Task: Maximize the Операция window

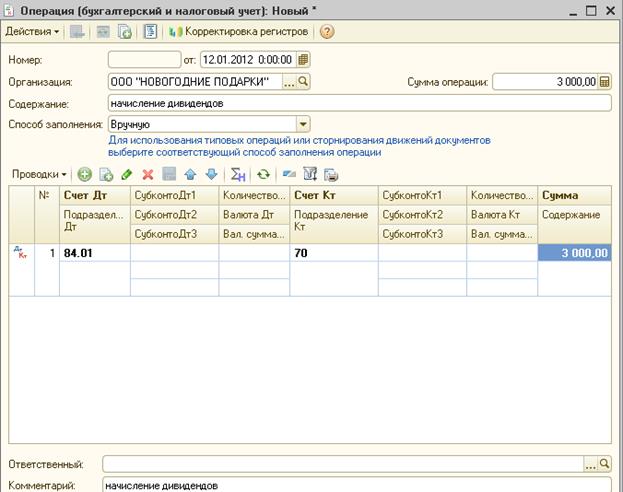Action: [x=591, y=11]
